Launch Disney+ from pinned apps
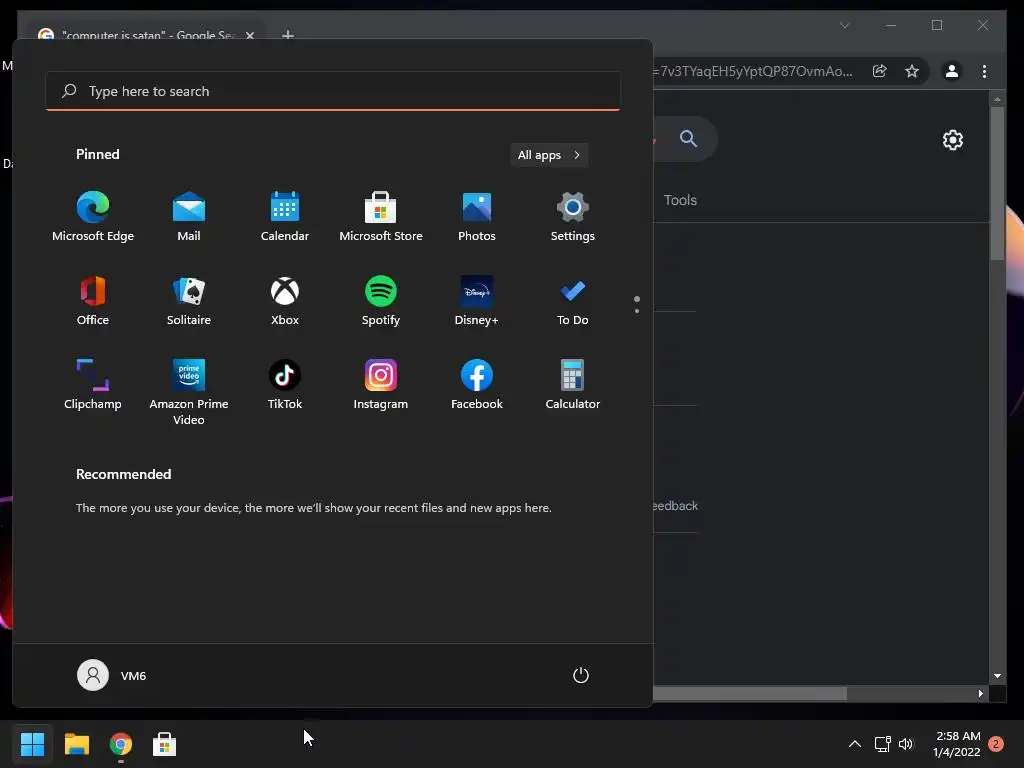 [477, 300]
